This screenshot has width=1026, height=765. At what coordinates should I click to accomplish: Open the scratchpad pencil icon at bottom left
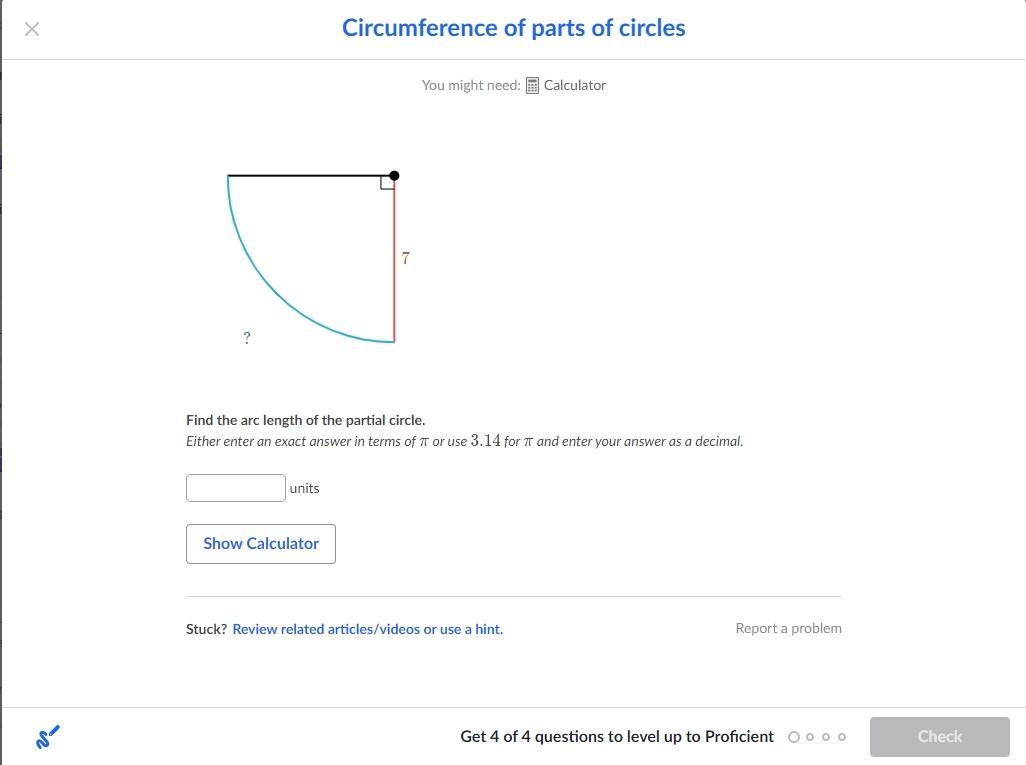coord(47,737)
